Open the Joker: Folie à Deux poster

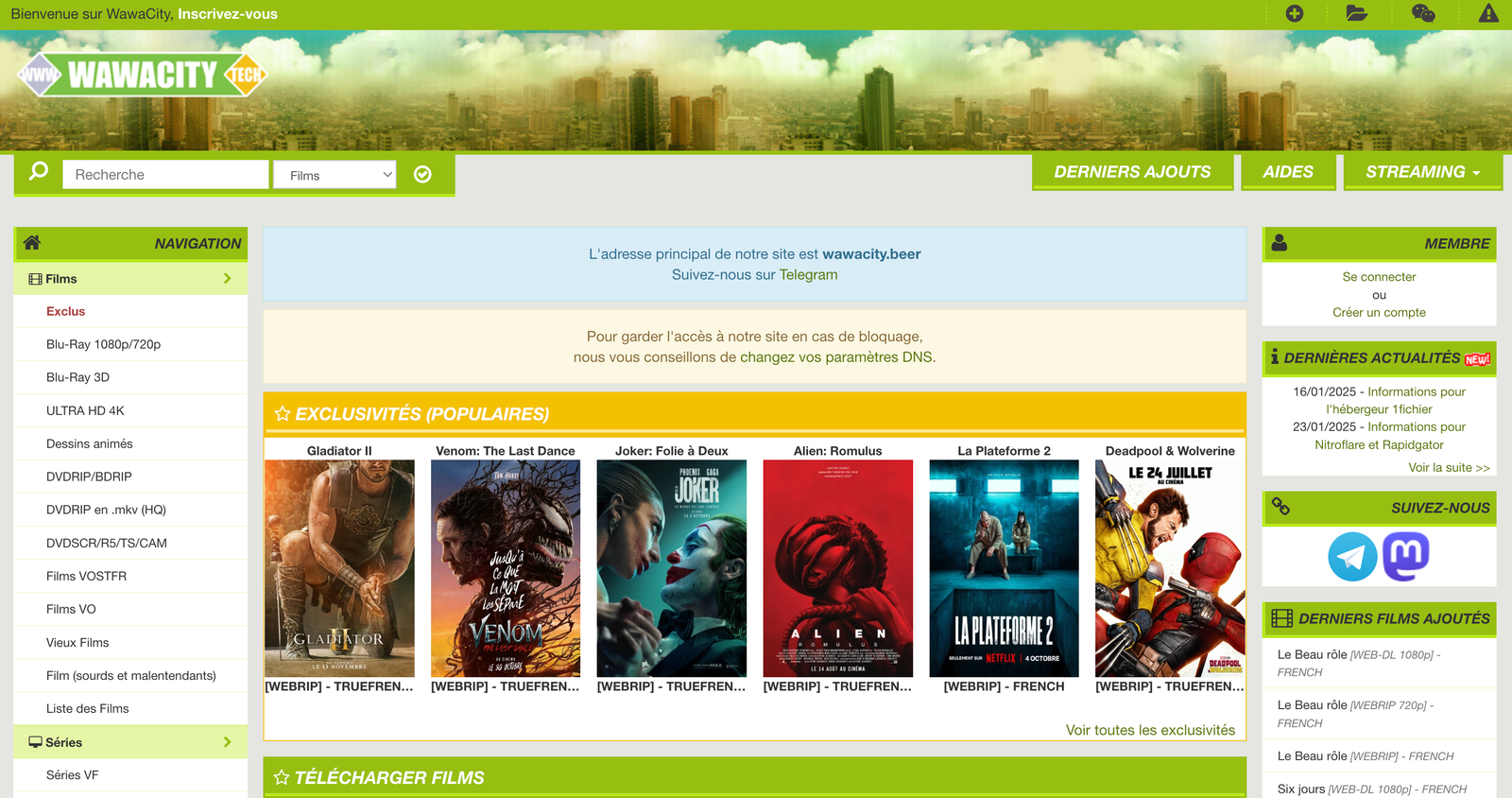point(672,568)
